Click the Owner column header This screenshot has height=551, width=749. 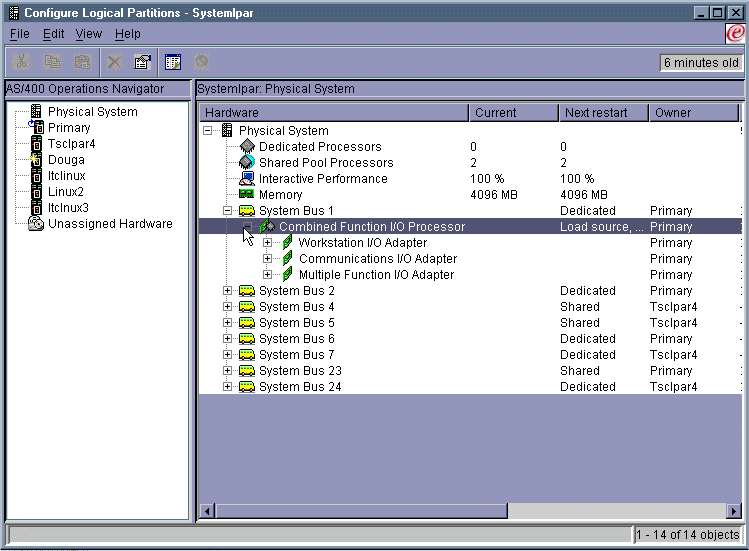694,113
